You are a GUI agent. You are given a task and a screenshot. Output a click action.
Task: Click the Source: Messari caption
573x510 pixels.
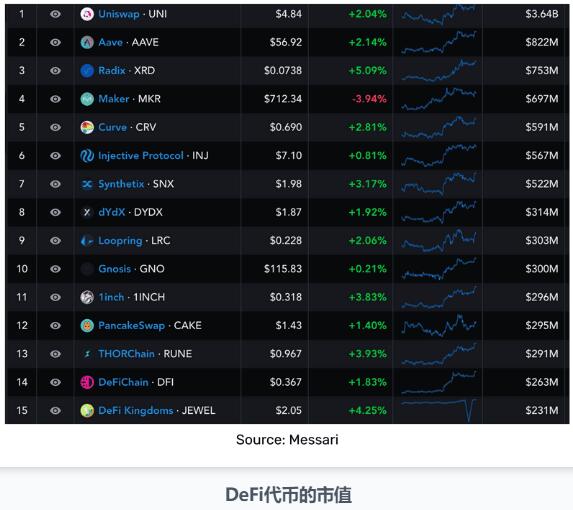pyautogui.click(x=287, y=439)
